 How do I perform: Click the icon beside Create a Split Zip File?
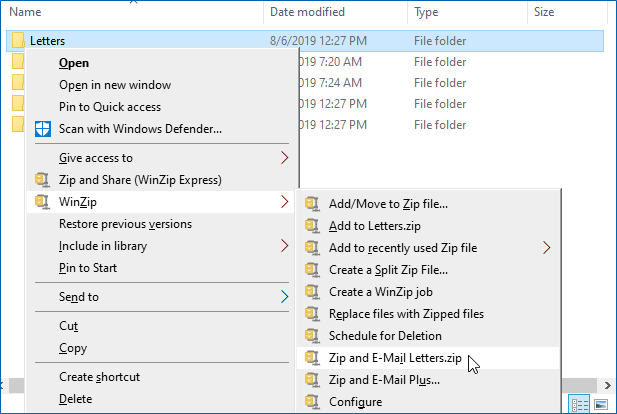(x=312, y=270)
